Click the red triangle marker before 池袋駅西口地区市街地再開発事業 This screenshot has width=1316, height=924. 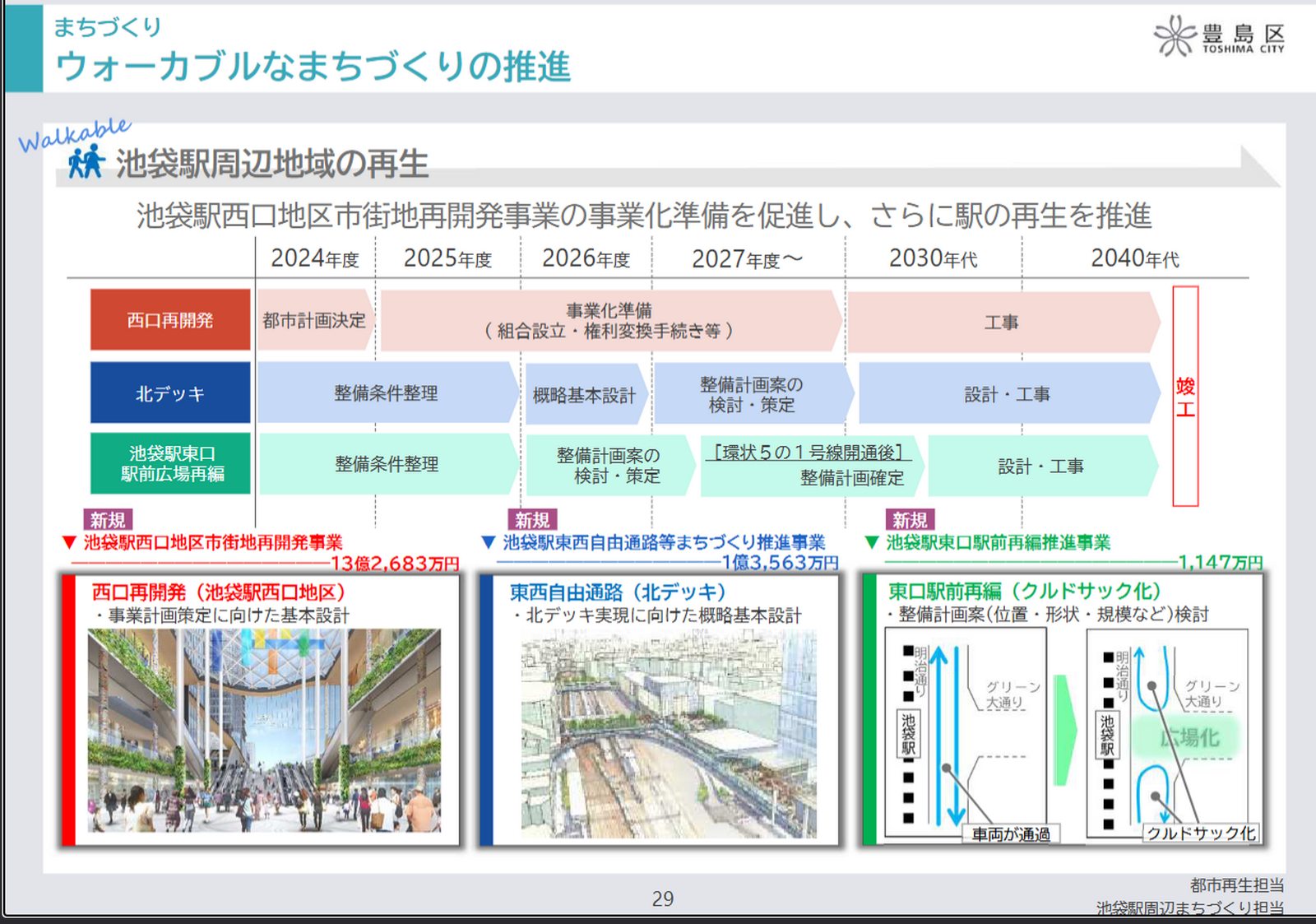69,542
